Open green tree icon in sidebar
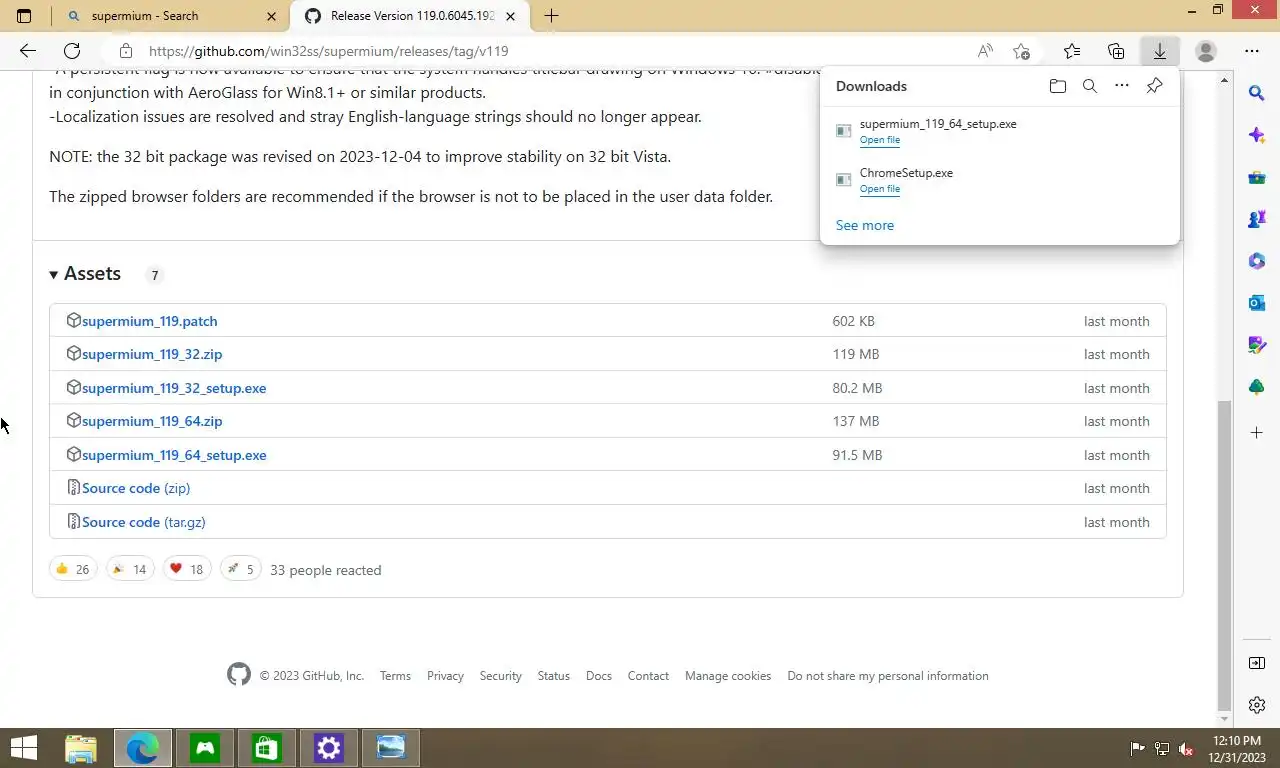The width and height of the screenshot is (1280, 768). 1257,387
